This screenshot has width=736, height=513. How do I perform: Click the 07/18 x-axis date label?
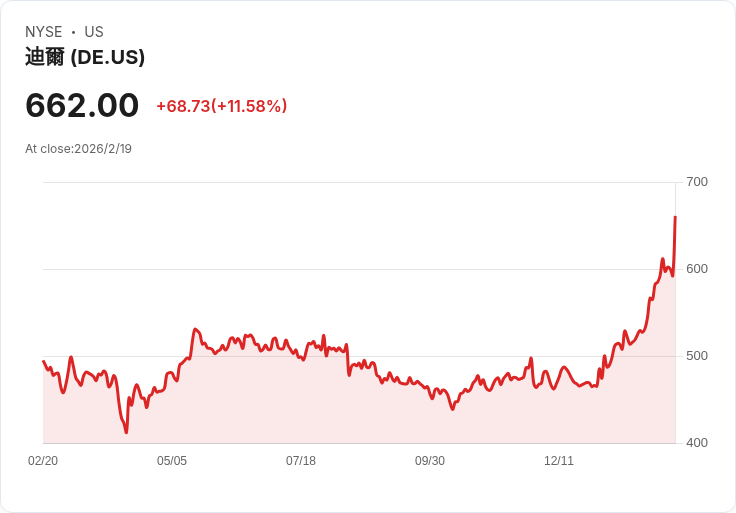point(301,461)
